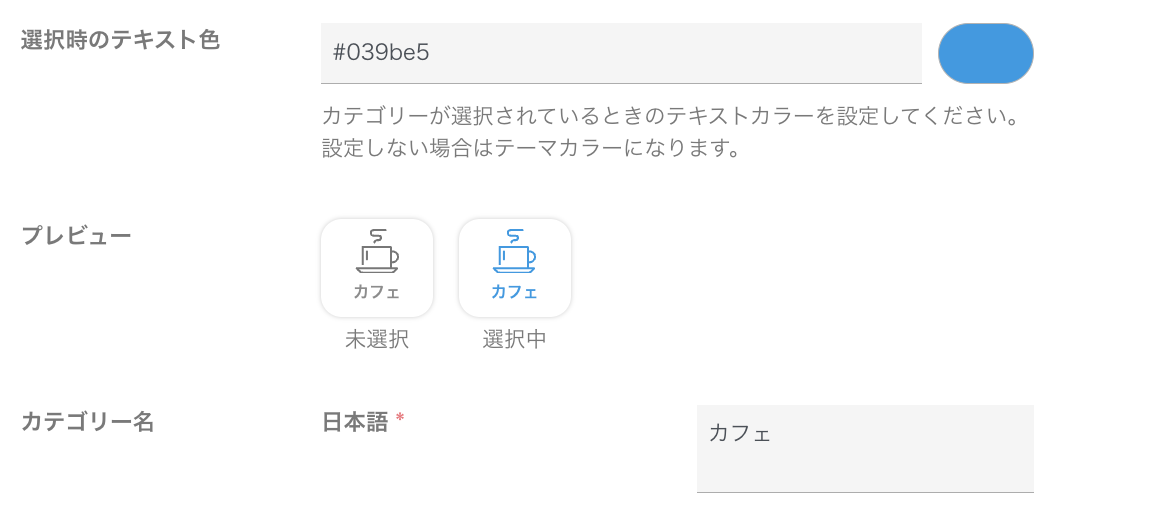
Task: Focus the Japanese category name text box
Action: (864, 448)
